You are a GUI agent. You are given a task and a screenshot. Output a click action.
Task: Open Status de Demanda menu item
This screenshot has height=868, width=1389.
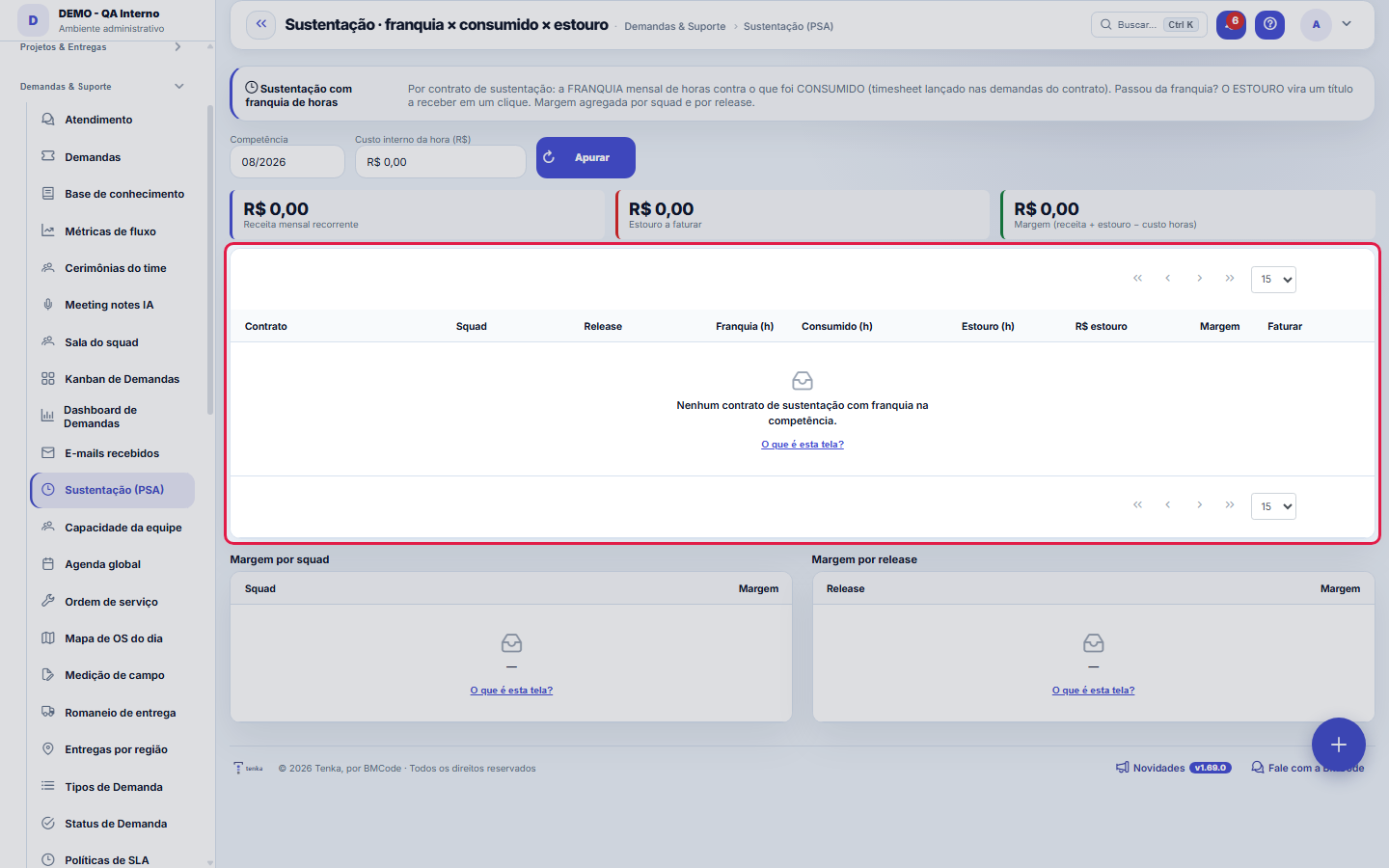click(112, 824)
